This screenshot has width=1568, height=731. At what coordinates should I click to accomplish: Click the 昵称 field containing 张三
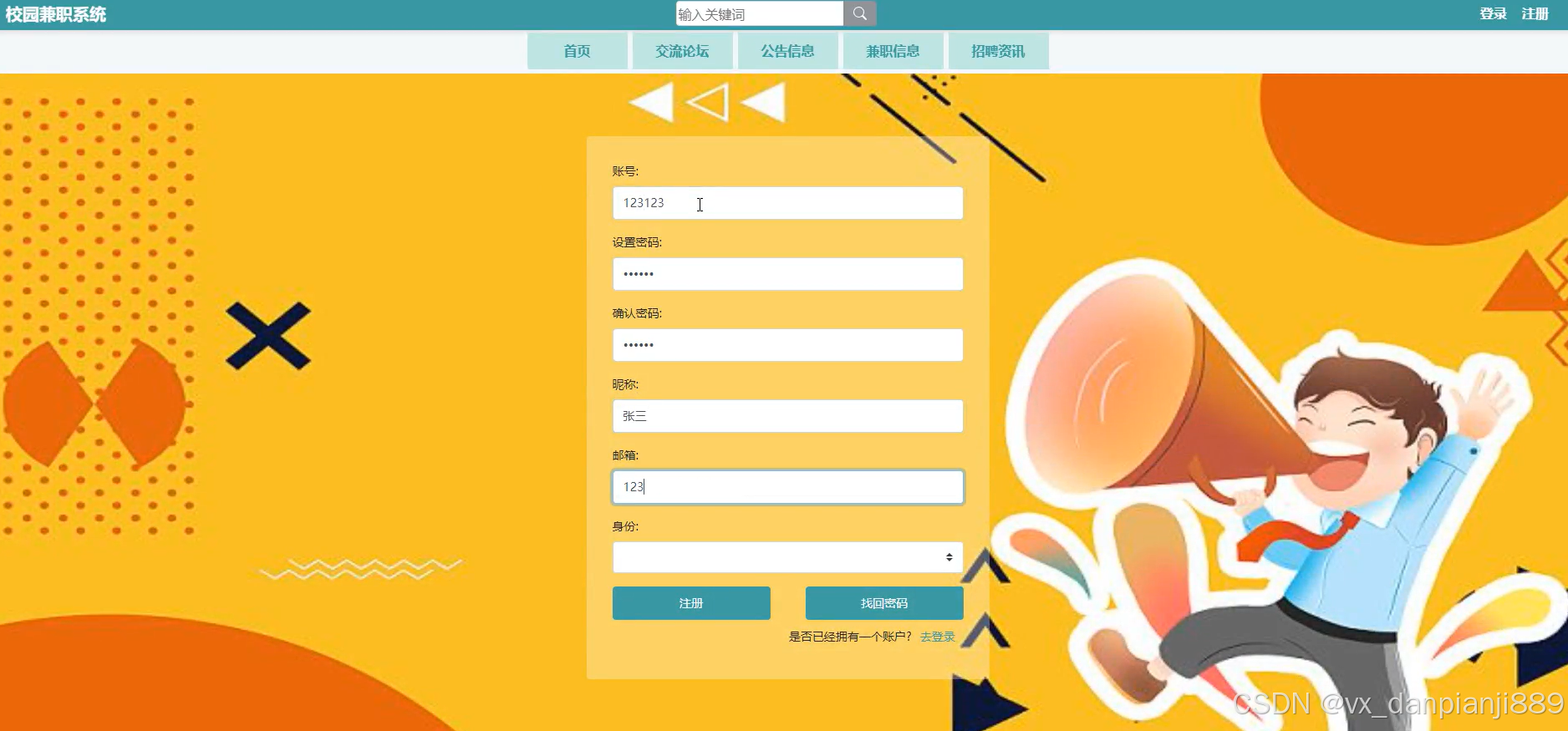787,416
